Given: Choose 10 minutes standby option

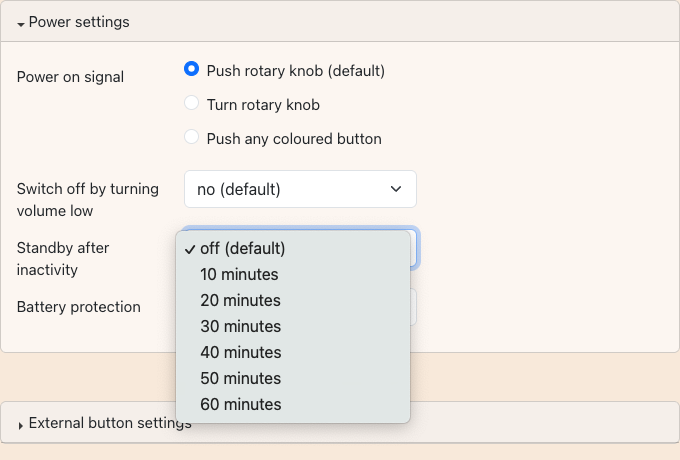Looking at the screenshot, I should [x=239, y=274].
